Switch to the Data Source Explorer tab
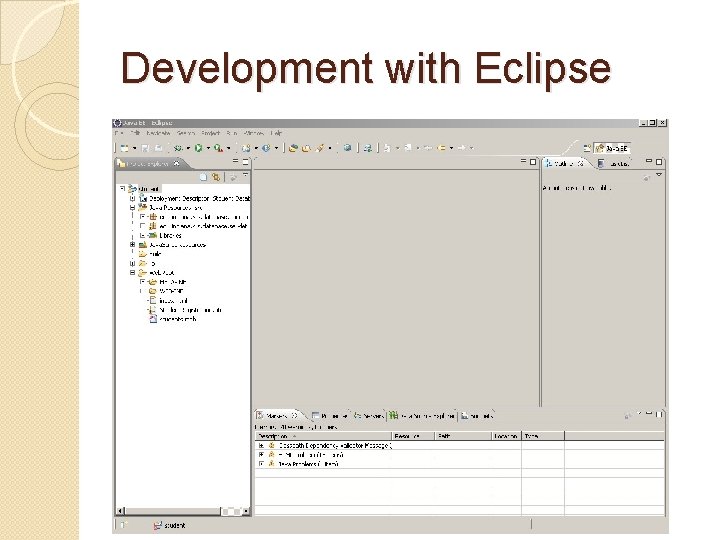720x540 pixels. click(x=422, y=416)
